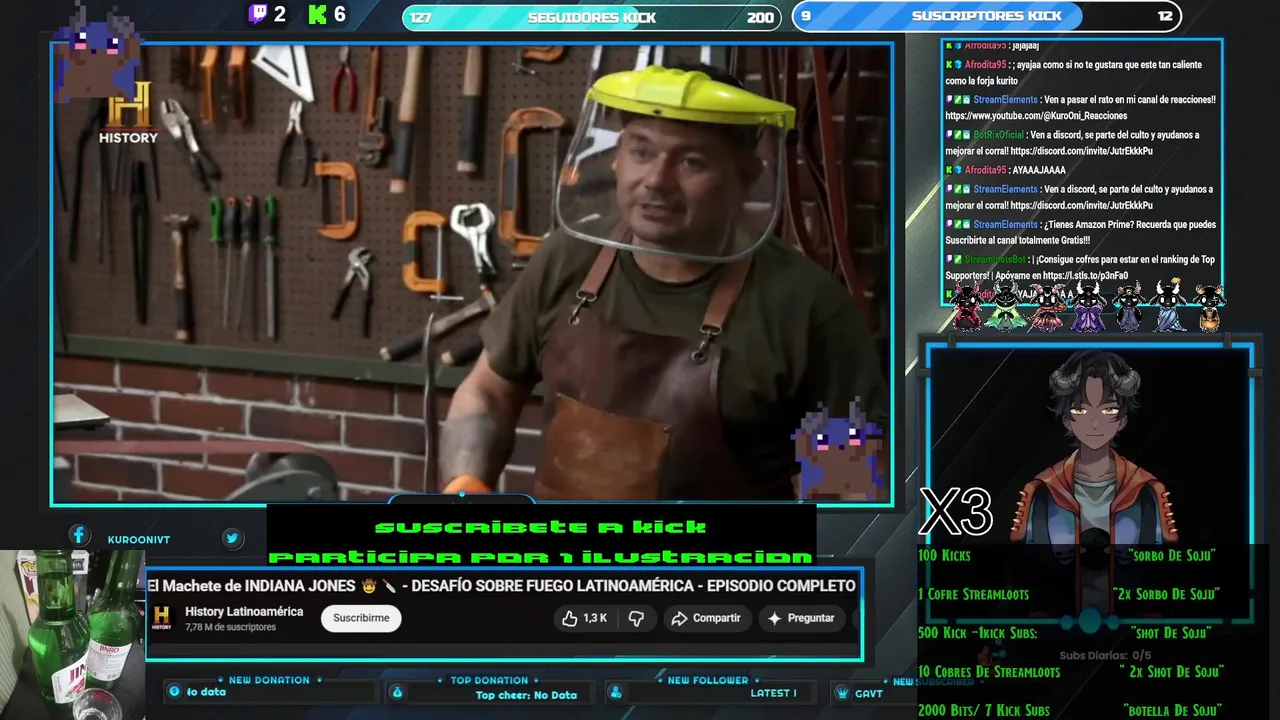Click the thumbs-up like icon showing 1,3 K
Viewport: 1280px width, 720px height.
tap(570, 618)
